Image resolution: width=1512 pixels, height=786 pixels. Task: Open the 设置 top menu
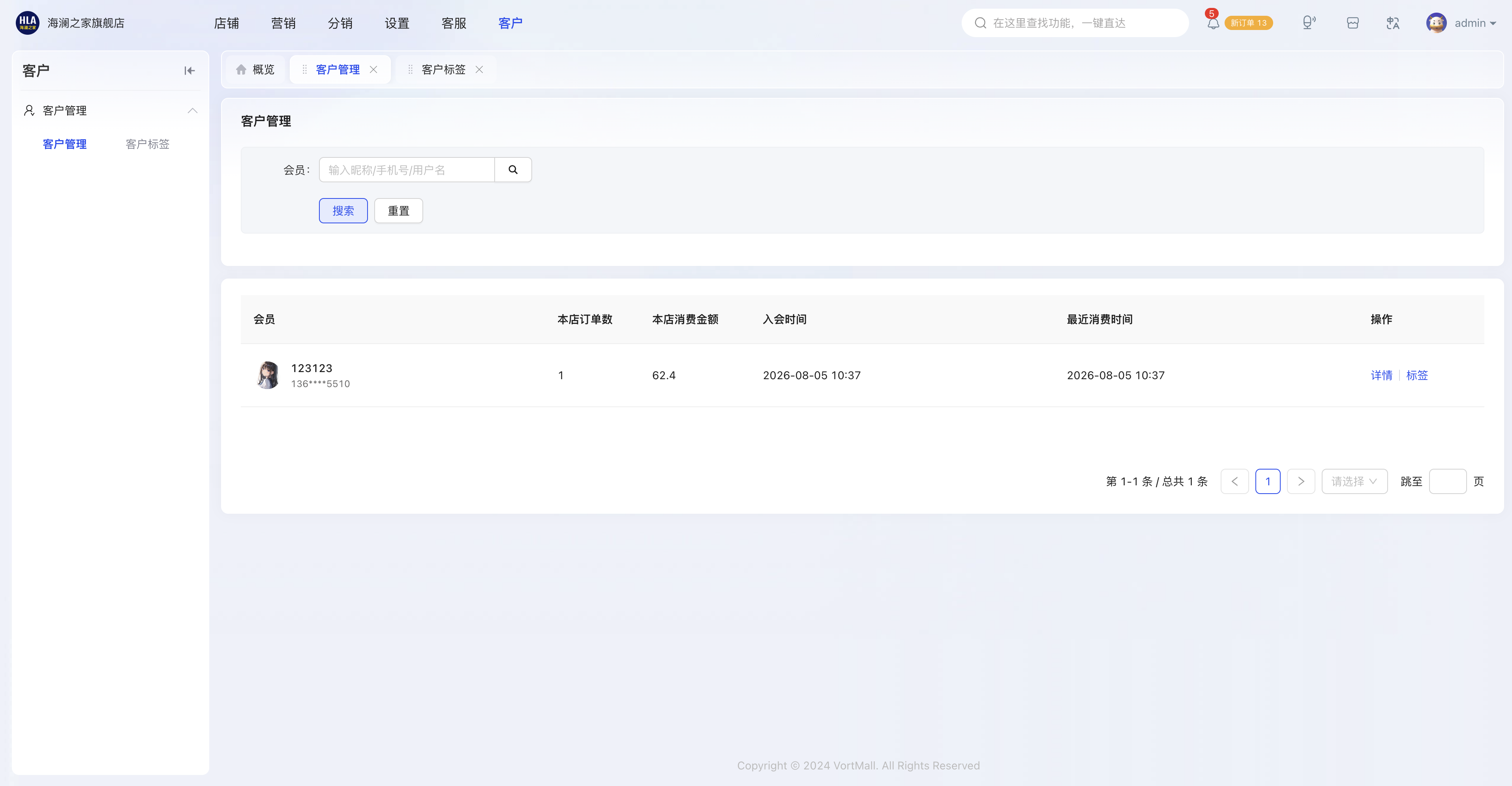[398, 23]
